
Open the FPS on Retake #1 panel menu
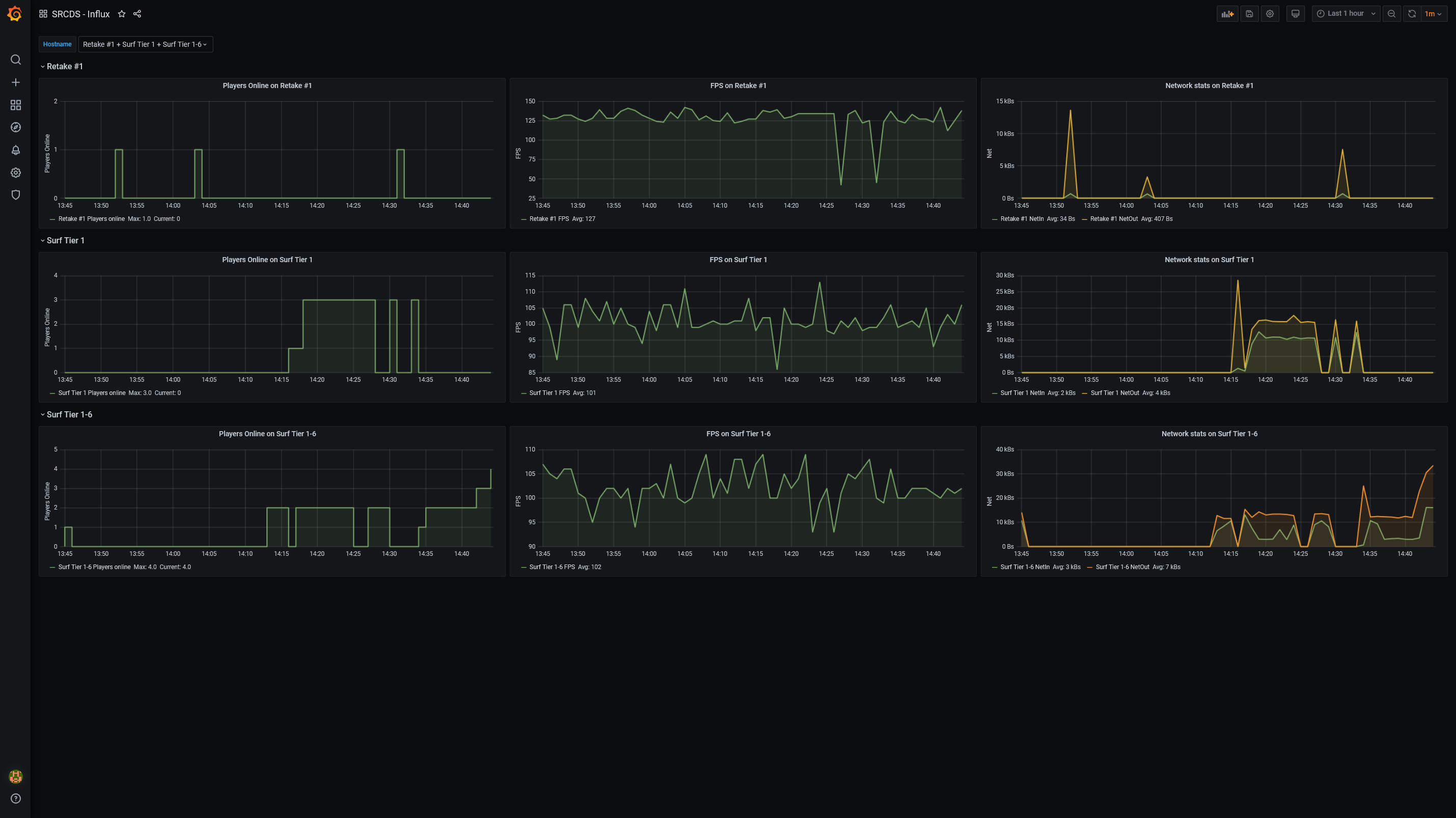click(x=737, y=86)
